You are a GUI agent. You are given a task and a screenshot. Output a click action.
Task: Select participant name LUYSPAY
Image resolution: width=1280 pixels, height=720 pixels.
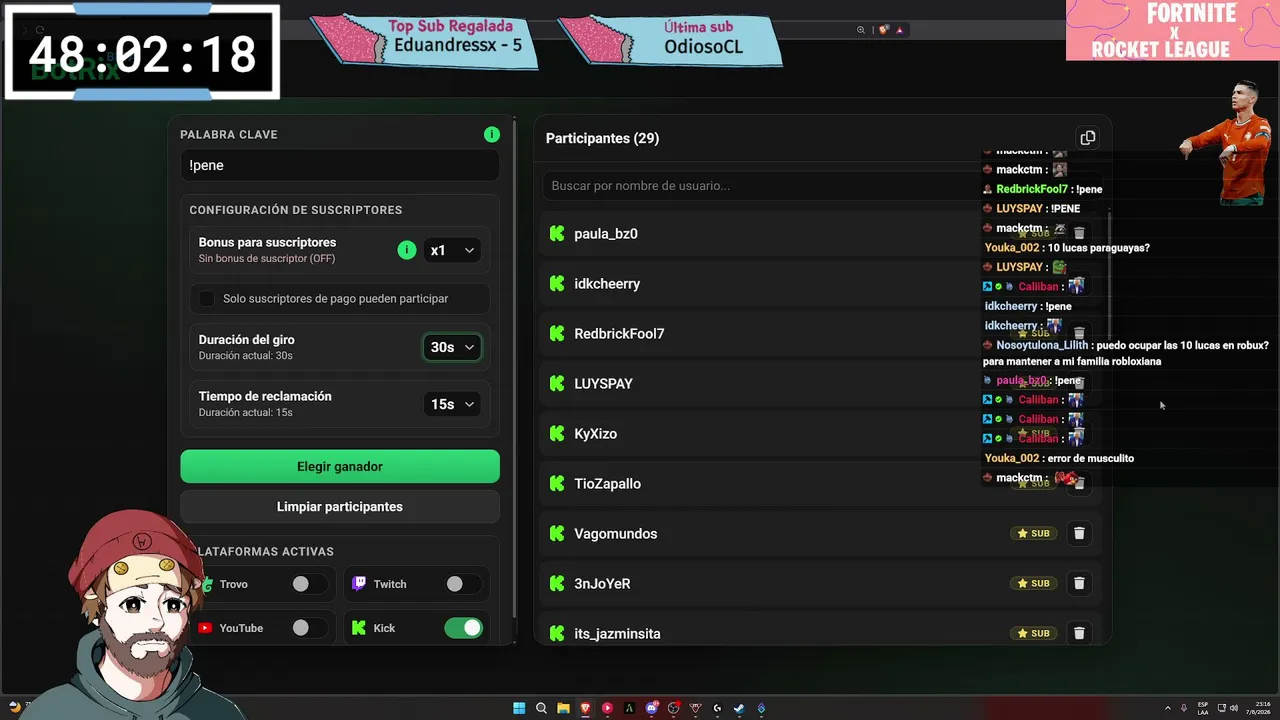pos(603,384)
